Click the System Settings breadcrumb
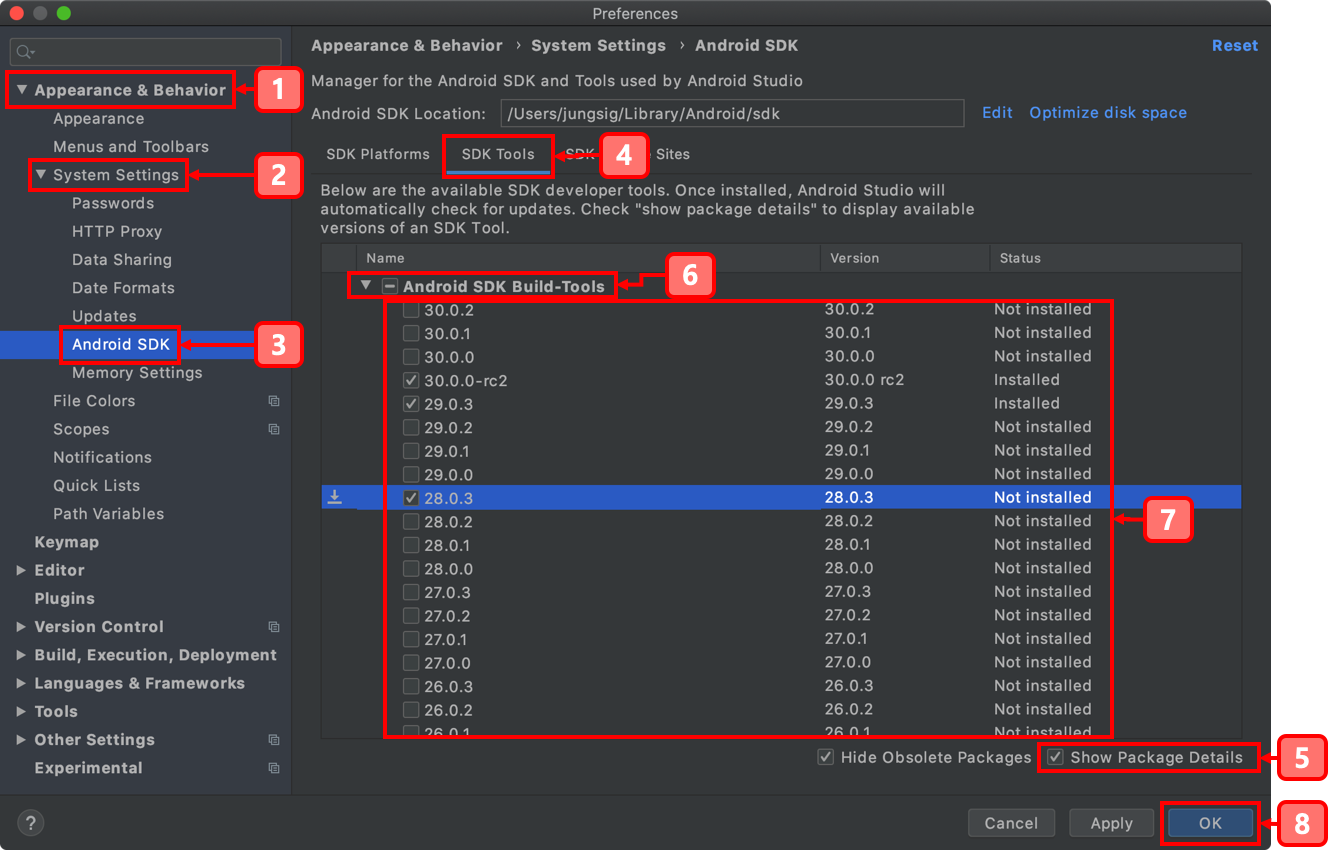Viewport: 1328px width, 857px height. [598, 46]
